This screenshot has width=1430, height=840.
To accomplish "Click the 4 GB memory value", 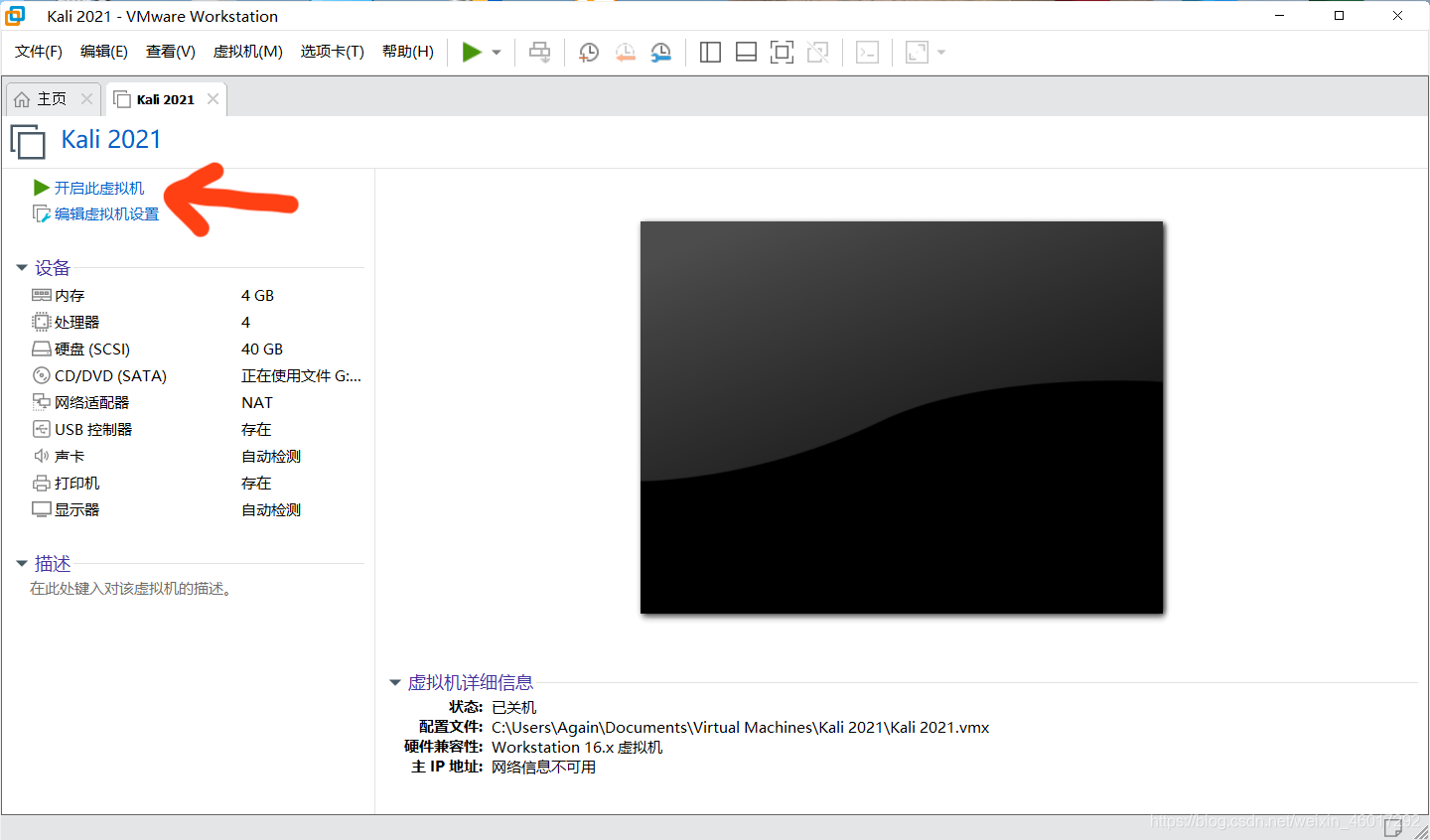I will click(257, 295).
